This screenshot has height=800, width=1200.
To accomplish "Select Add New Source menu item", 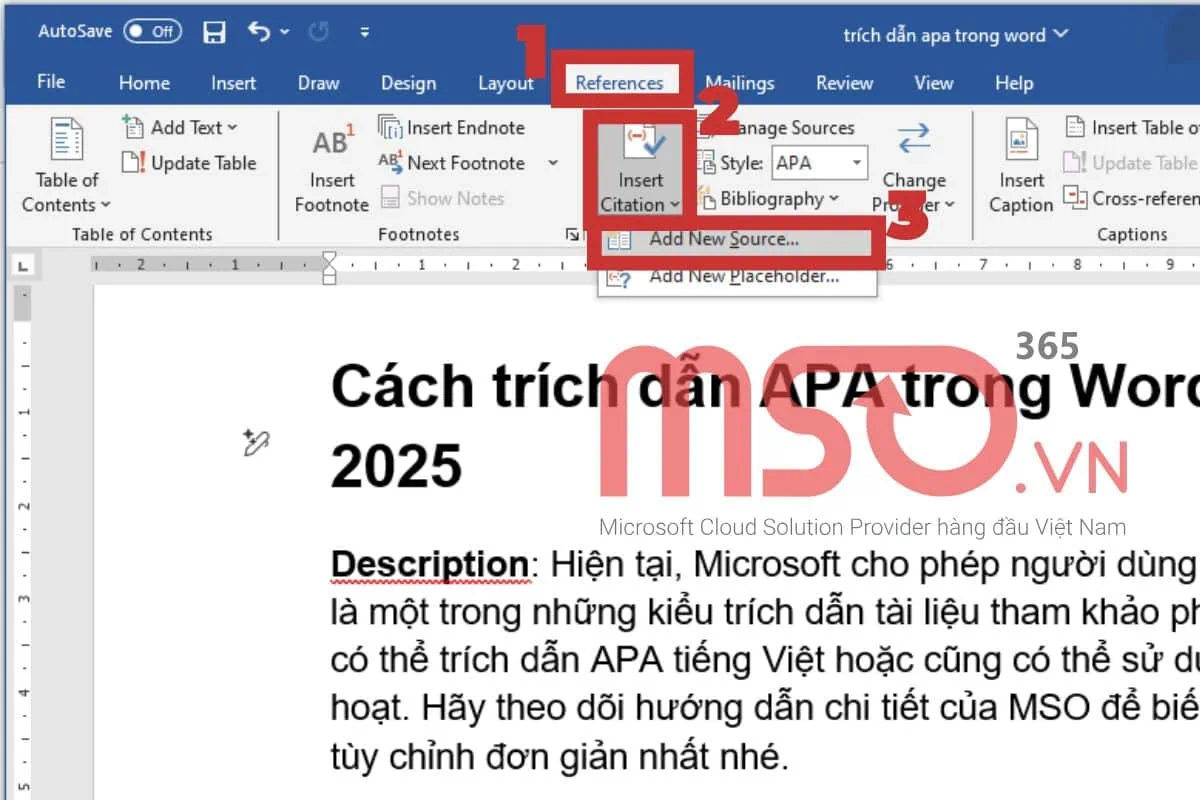I will (723, 240).
